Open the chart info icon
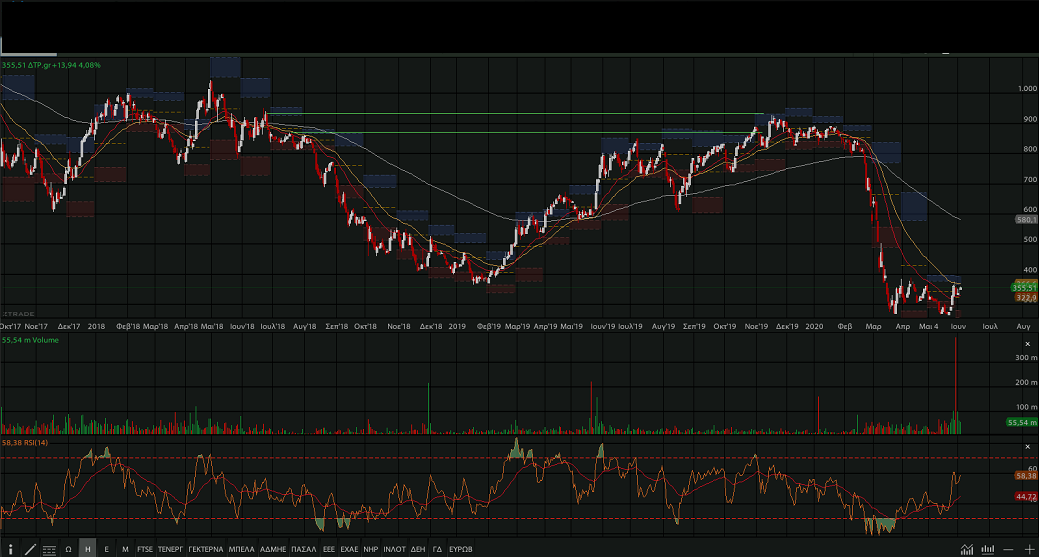Screen dimensions: 1039x557 click(x=9, y=549)
